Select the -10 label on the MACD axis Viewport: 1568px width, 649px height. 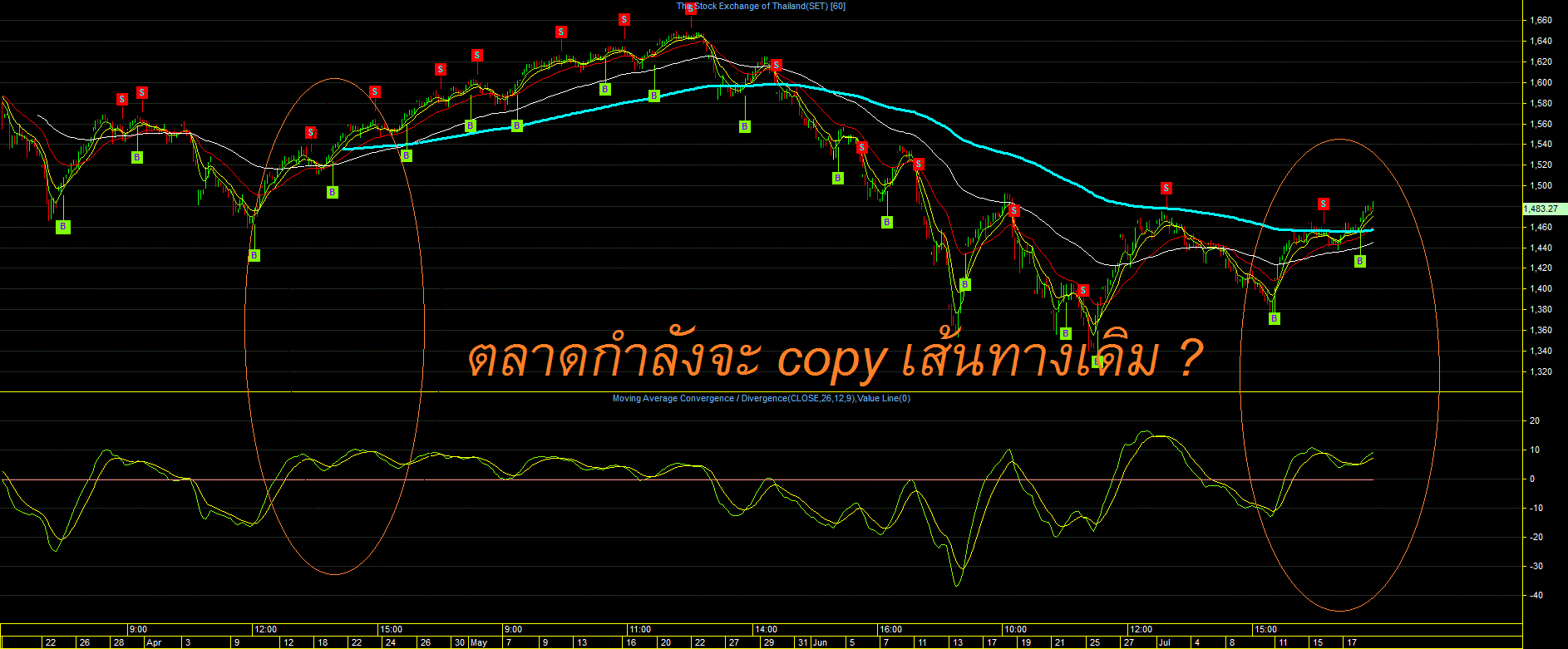pos(1536,508)
